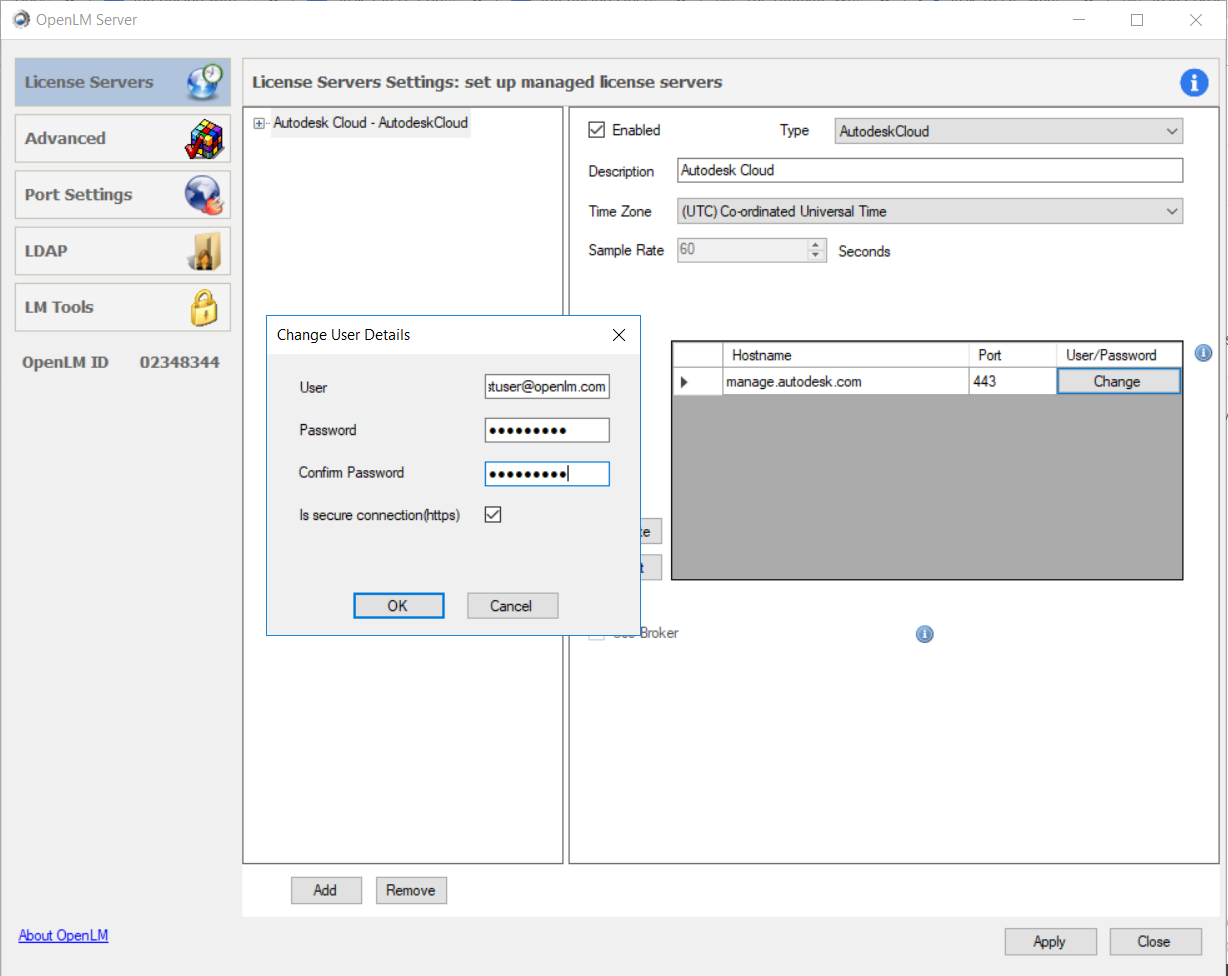The width and height of the screenshot is (1228, 976).
Task: Toggle Is secure connection(https) checkbox
Action: [x=493, y=515]
